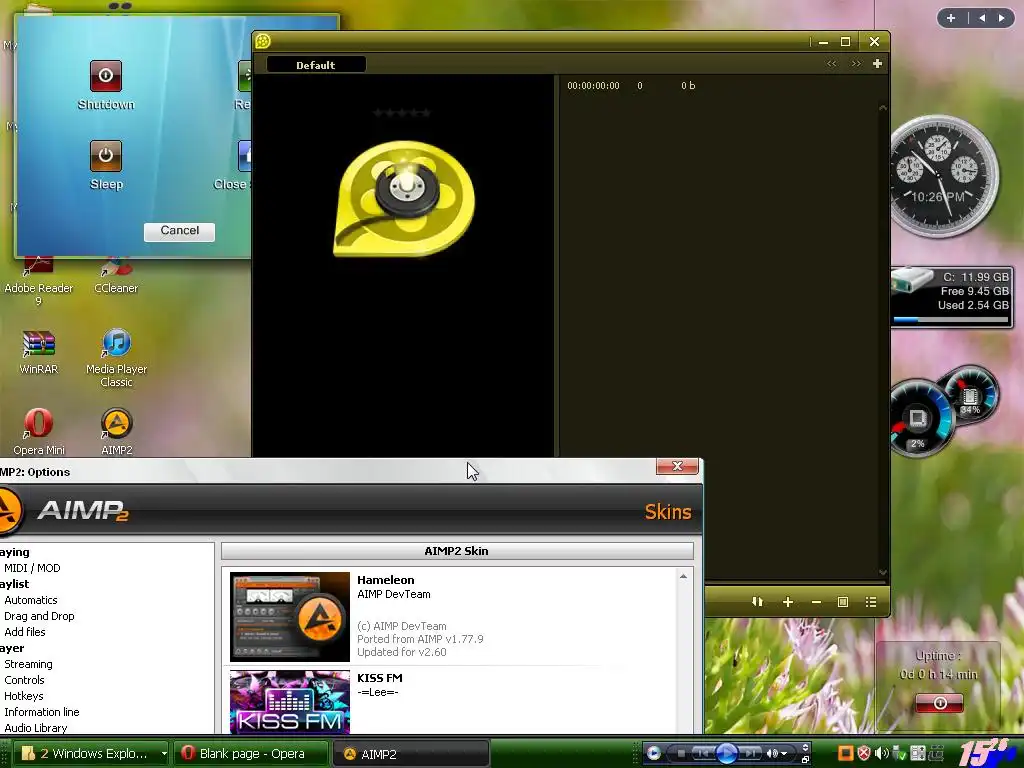Viewport: 1024px width, 768px height.
Task: Select MIDI / MOD options item
Action: click(x=32, y=568)
